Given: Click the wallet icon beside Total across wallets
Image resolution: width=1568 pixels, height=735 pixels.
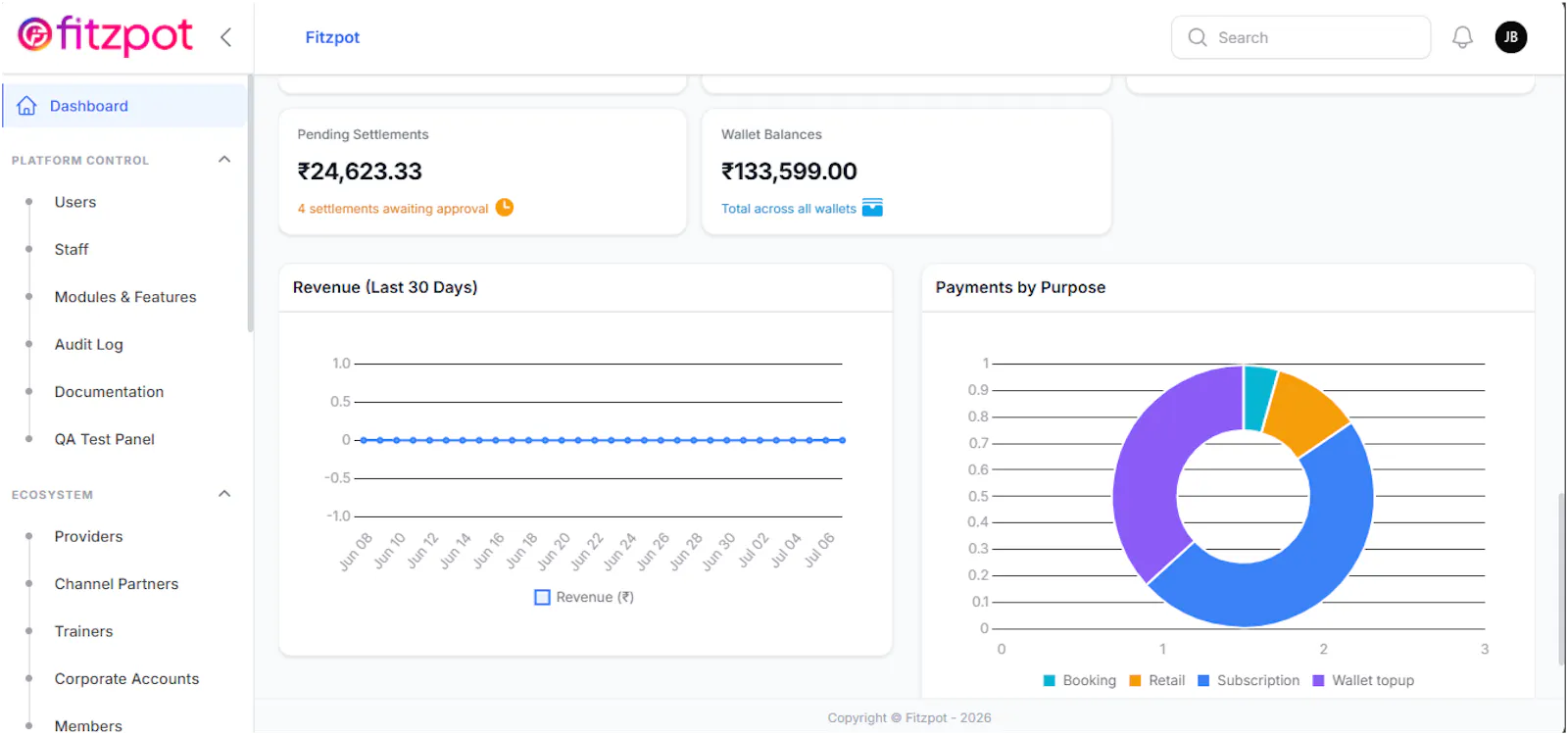Looking at the screenshot, I should tap(872, 208).
